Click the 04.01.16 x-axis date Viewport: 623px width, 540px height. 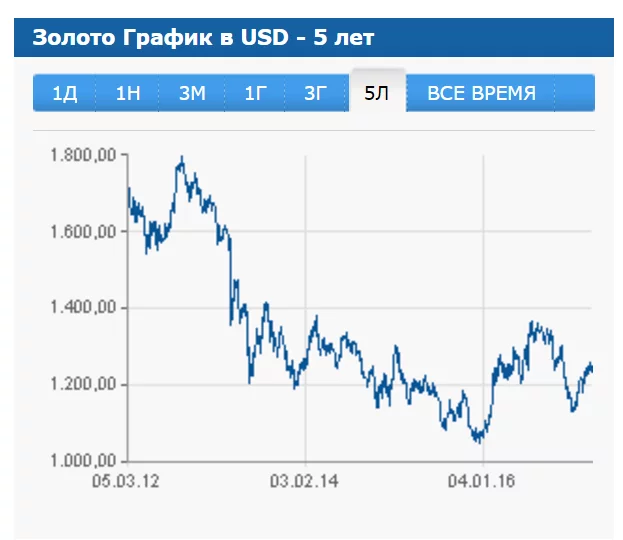(x=482, y=481)
